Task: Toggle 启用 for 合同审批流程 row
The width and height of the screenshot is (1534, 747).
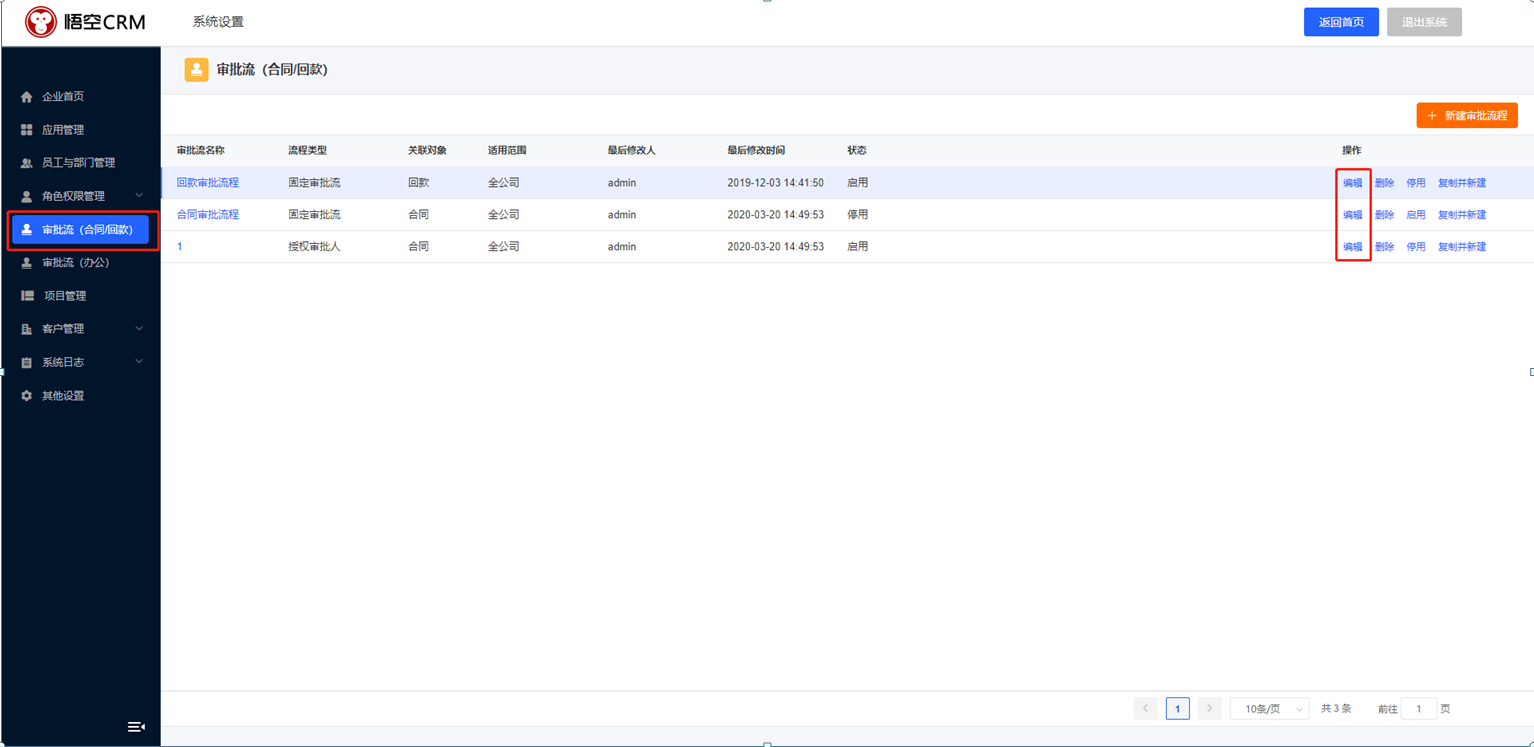Action: tap(1416, 215)
